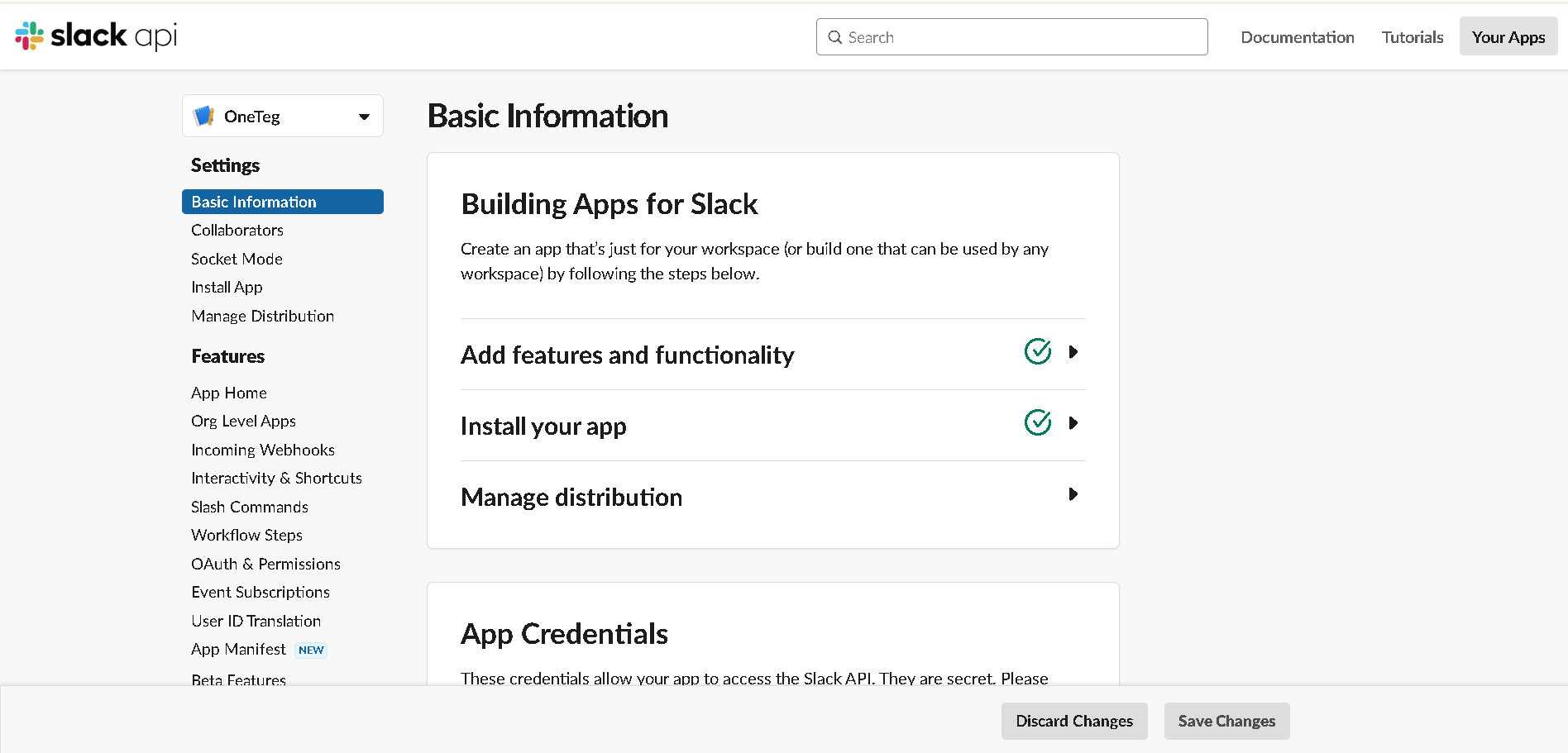This screenshot has height=753, width=1568.
Task: Click the green checkmark beside Add features
Action: (1037, 352)
